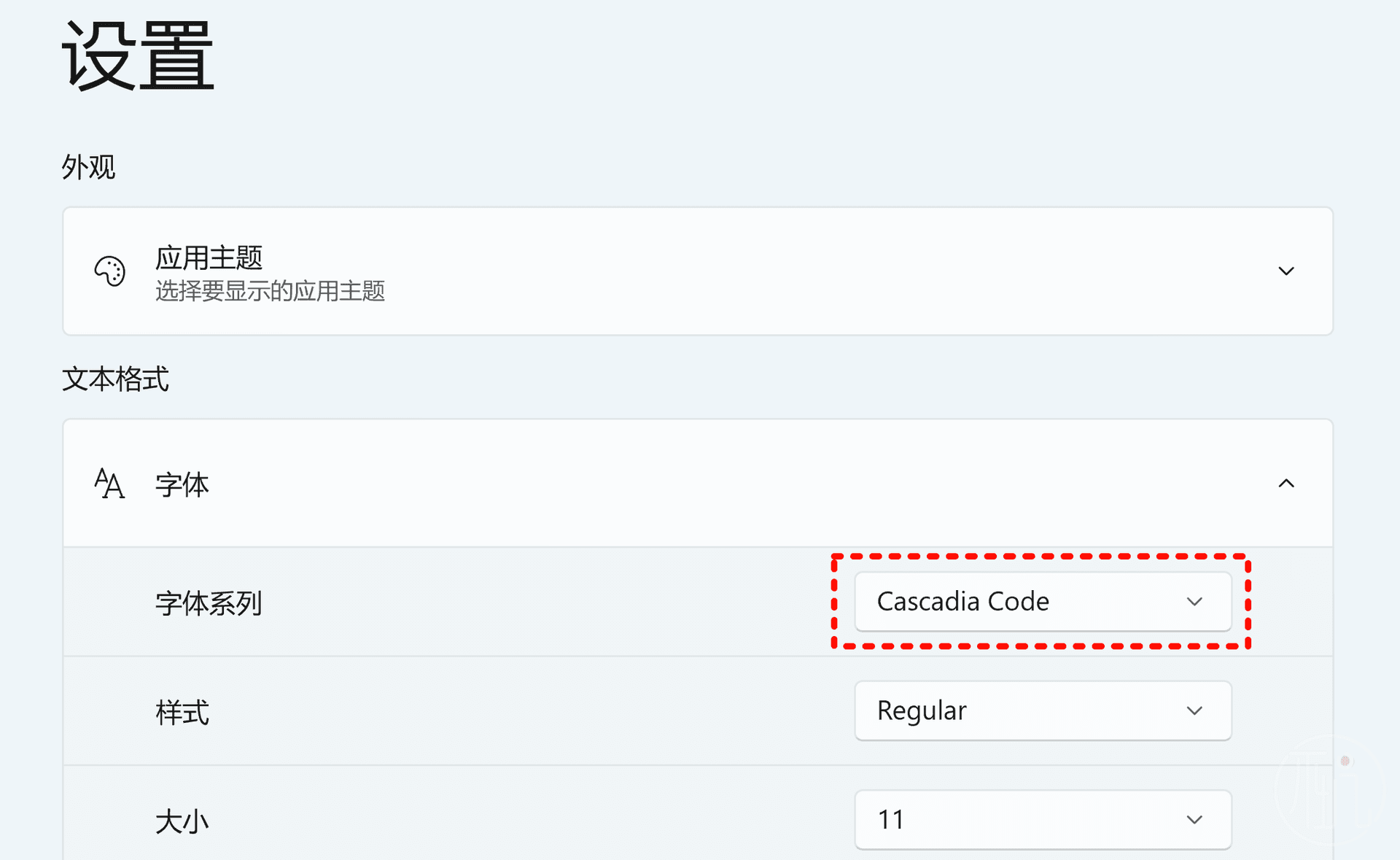This screenshot has height=860, width=1400.
Task: Click the 选择要显示的应用主题 description text
Action: 270,291
